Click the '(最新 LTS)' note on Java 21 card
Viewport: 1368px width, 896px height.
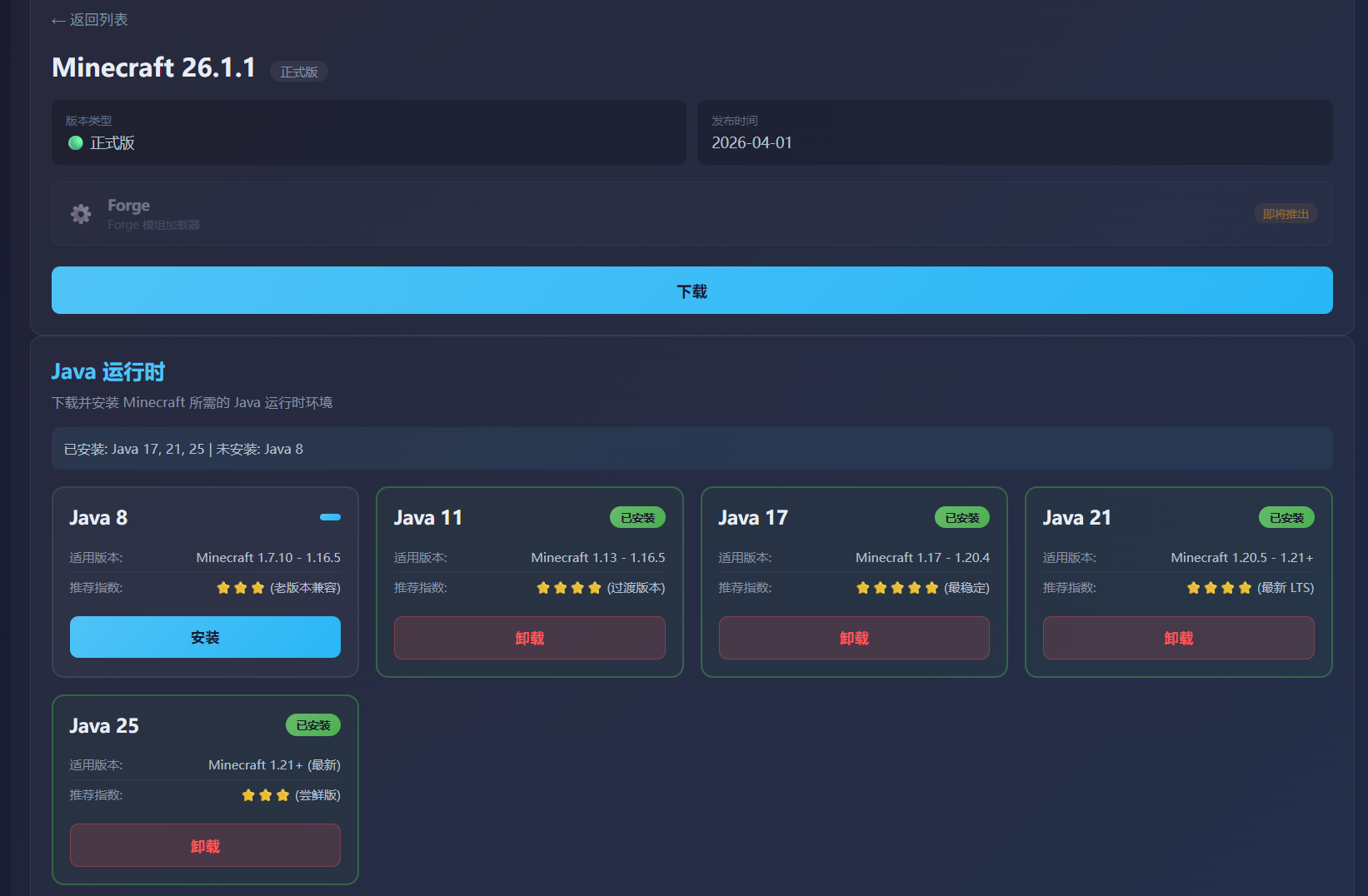(1286, 588)
